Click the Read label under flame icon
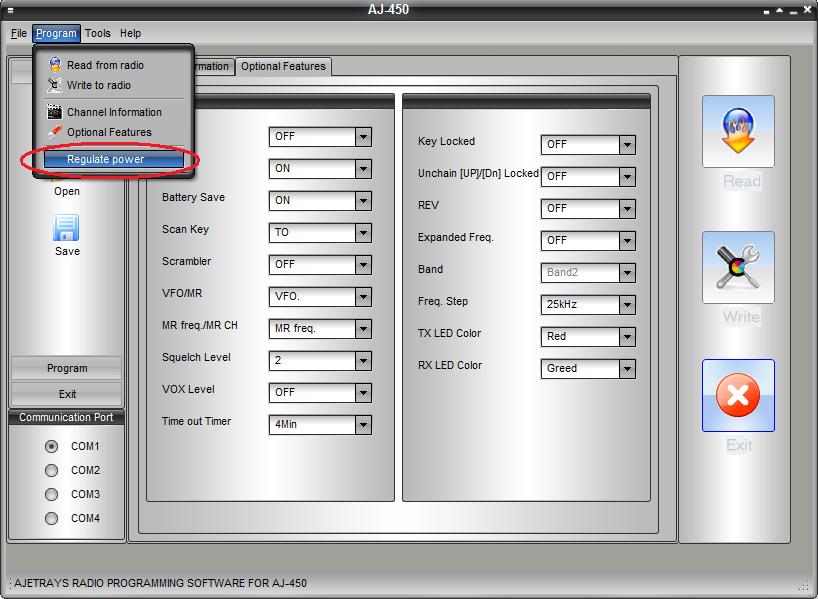Screen dimensions: 818x599 tap(741, 181)
